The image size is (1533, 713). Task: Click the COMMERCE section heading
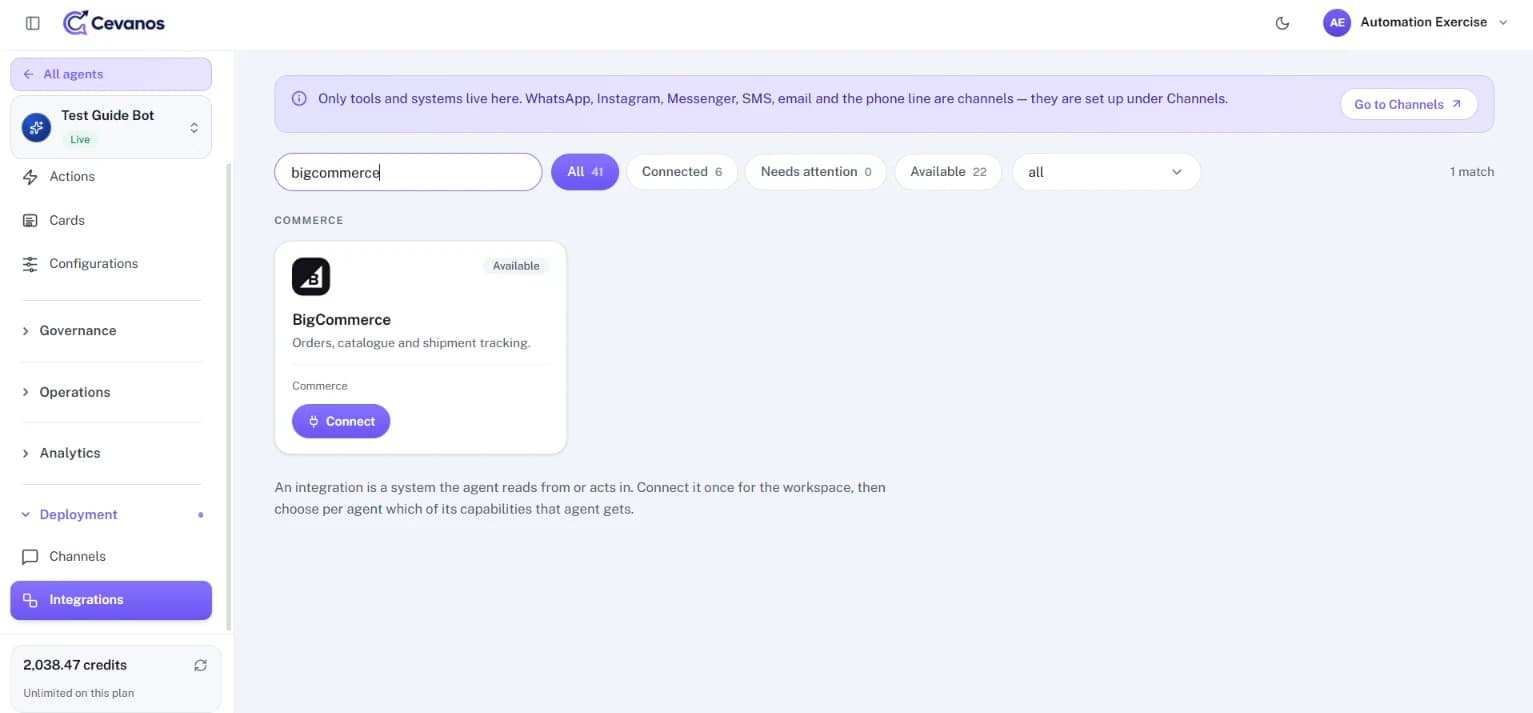309,220
